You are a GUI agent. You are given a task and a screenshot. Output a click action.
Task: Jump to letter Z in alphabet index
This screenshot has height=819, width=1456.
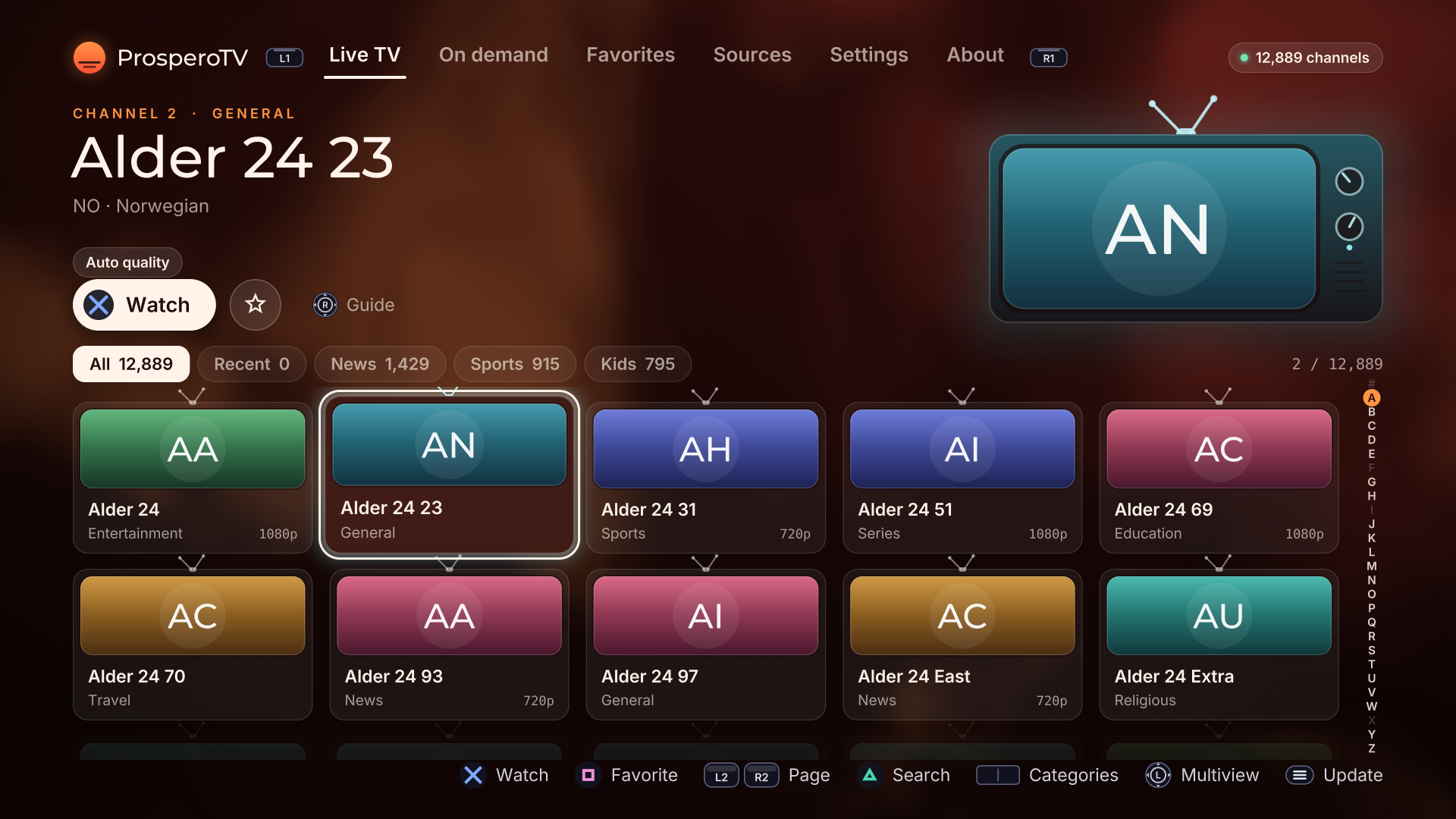pyautogui.click(x=1371, y=748)
